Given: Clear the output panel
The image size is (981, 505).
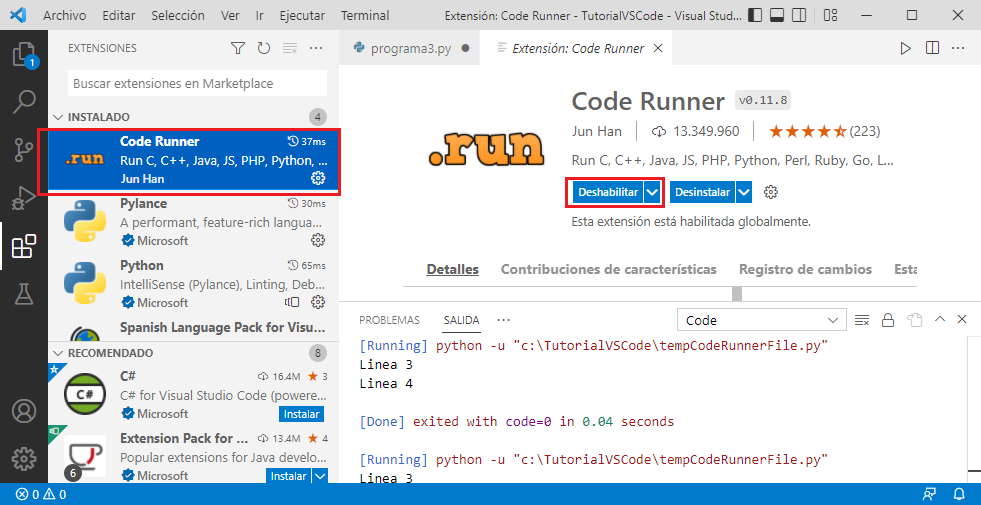Looking at the screenshot, I should click(x=862, y=320).
